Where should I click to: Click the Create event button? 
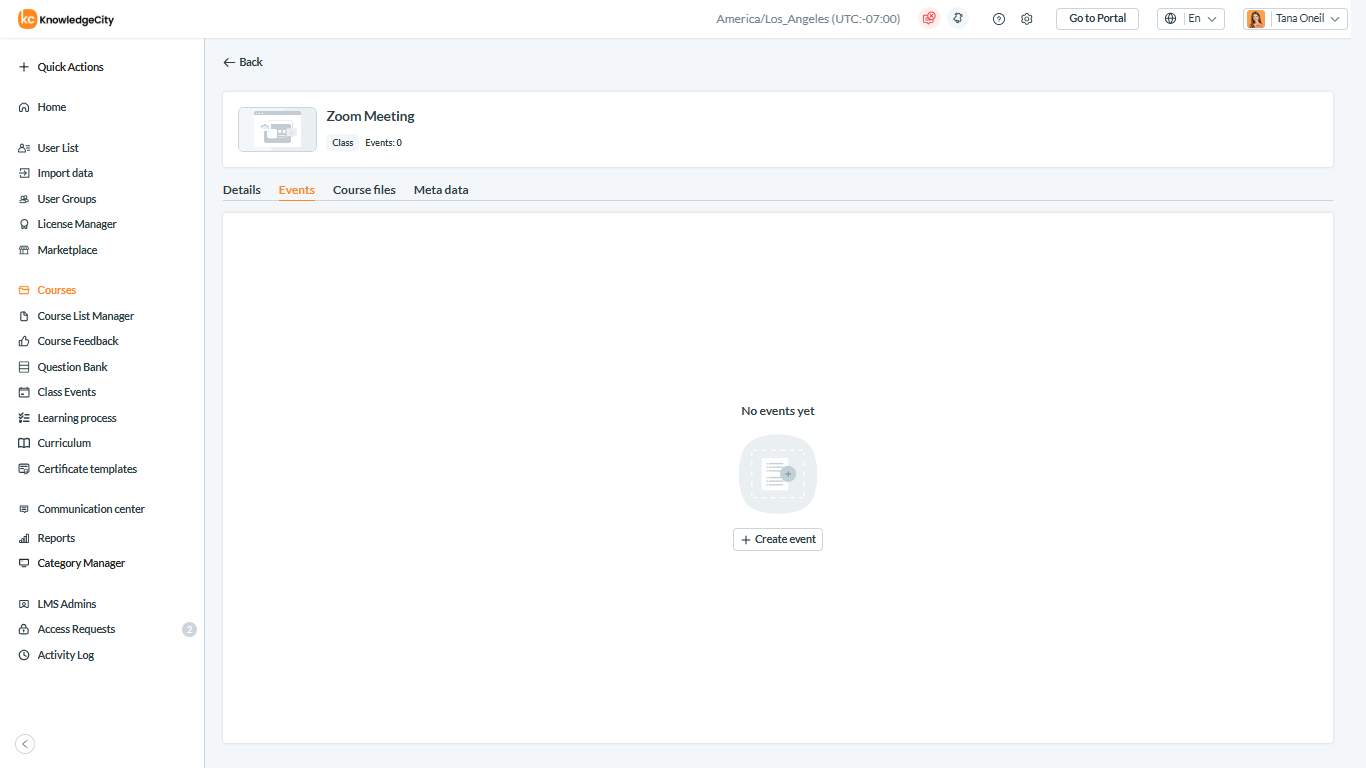pos(778,539)
